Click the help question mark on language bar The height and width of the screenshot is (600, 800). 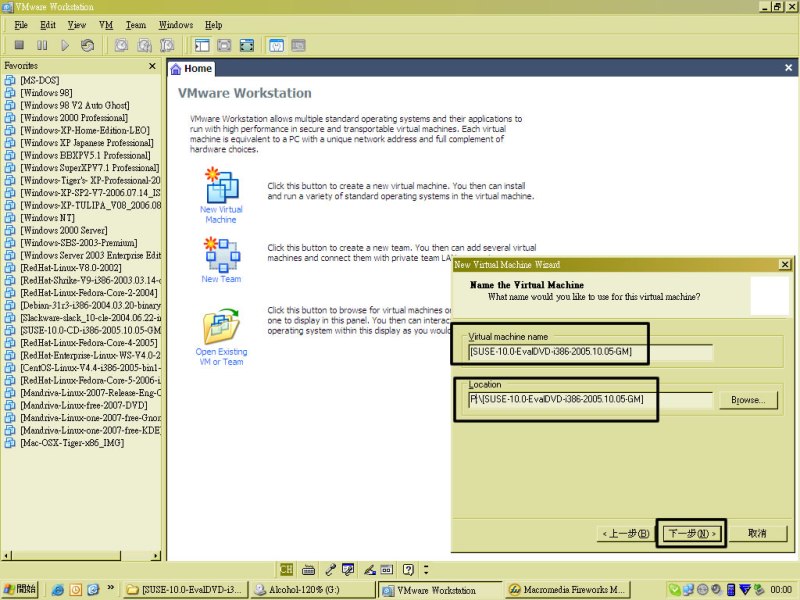(x=408, y=569)
